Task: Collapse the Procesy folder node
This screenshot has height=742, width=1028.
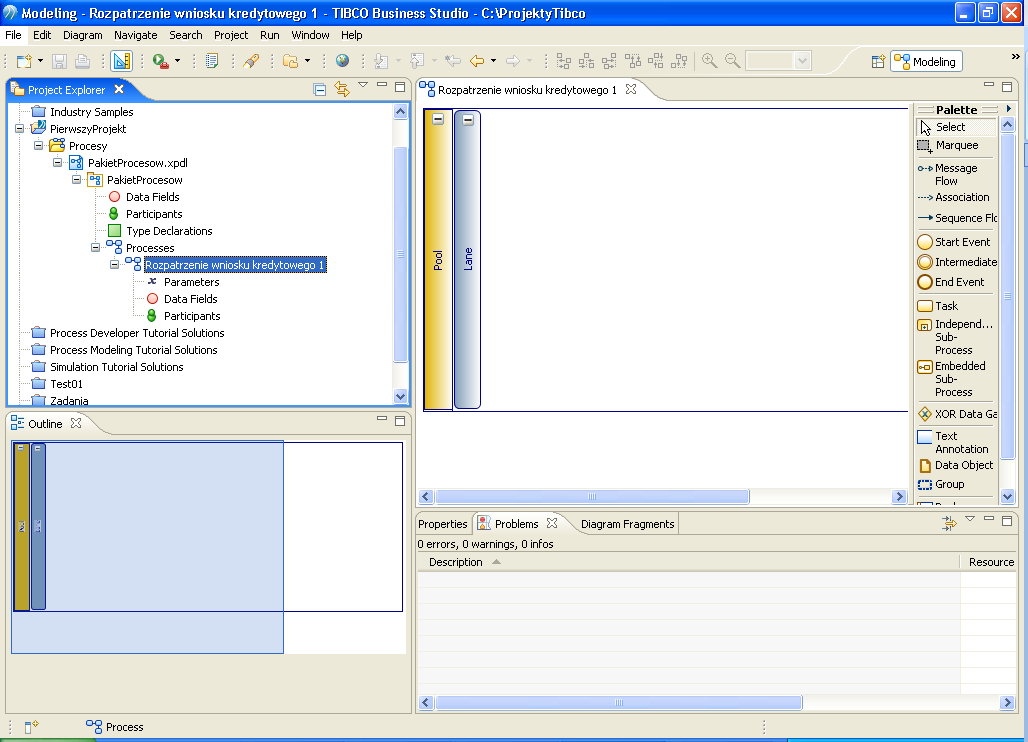Action: click(x=39, y=146)
